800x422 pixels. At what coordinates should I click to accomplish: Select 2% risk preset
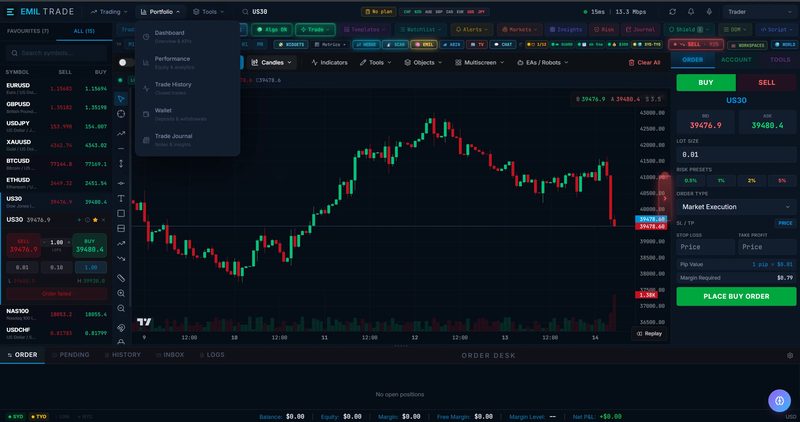[x=752, y=181]
